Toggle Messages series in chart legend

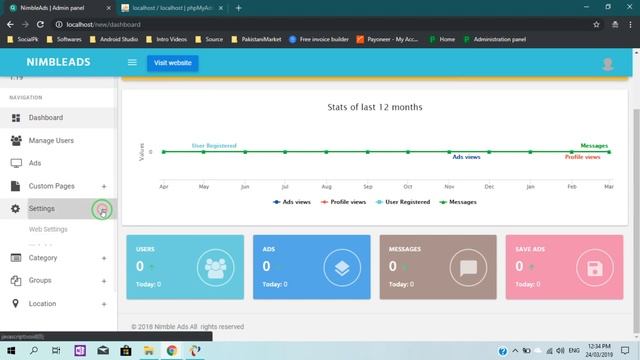tap(458, 202)
